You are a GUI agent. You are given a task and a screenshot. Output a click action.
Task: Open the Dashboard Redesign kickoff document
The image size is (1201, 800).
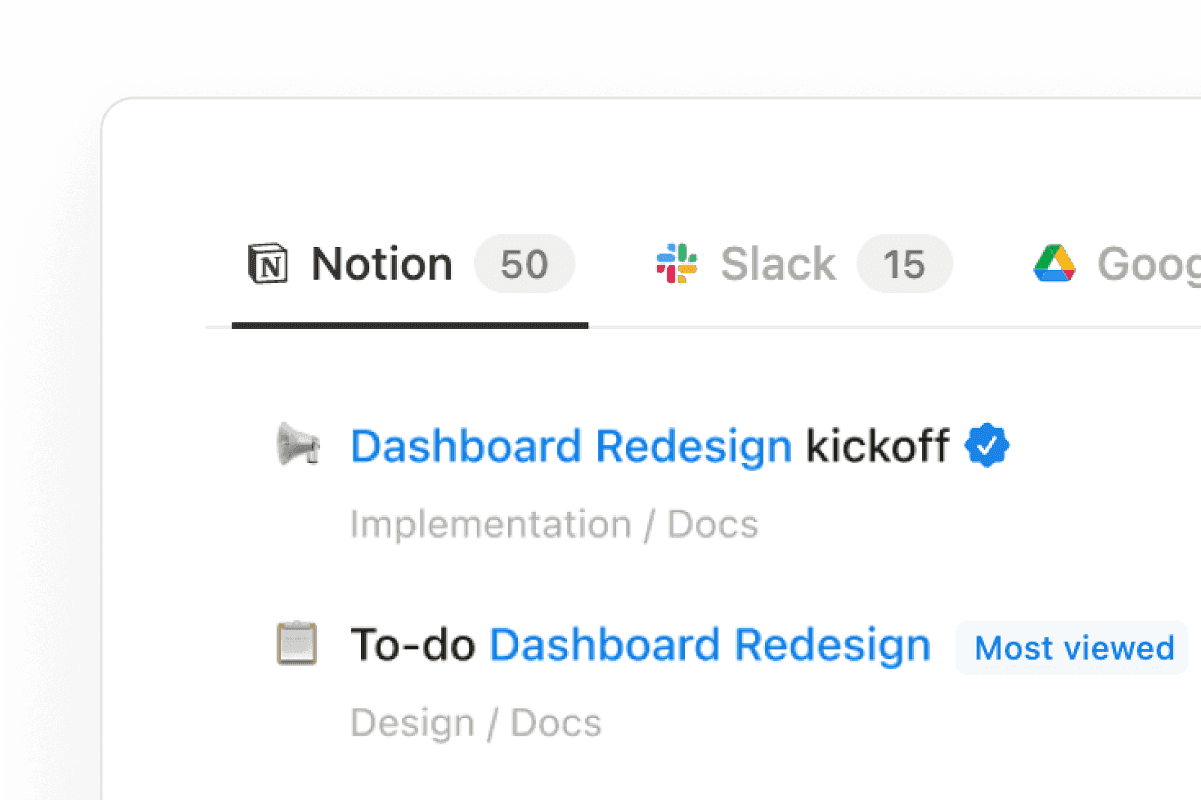650,446
